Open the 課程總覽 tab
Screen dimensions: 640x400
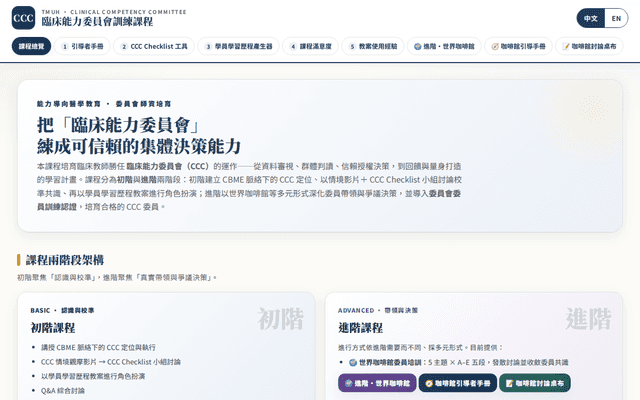[31, 46]
